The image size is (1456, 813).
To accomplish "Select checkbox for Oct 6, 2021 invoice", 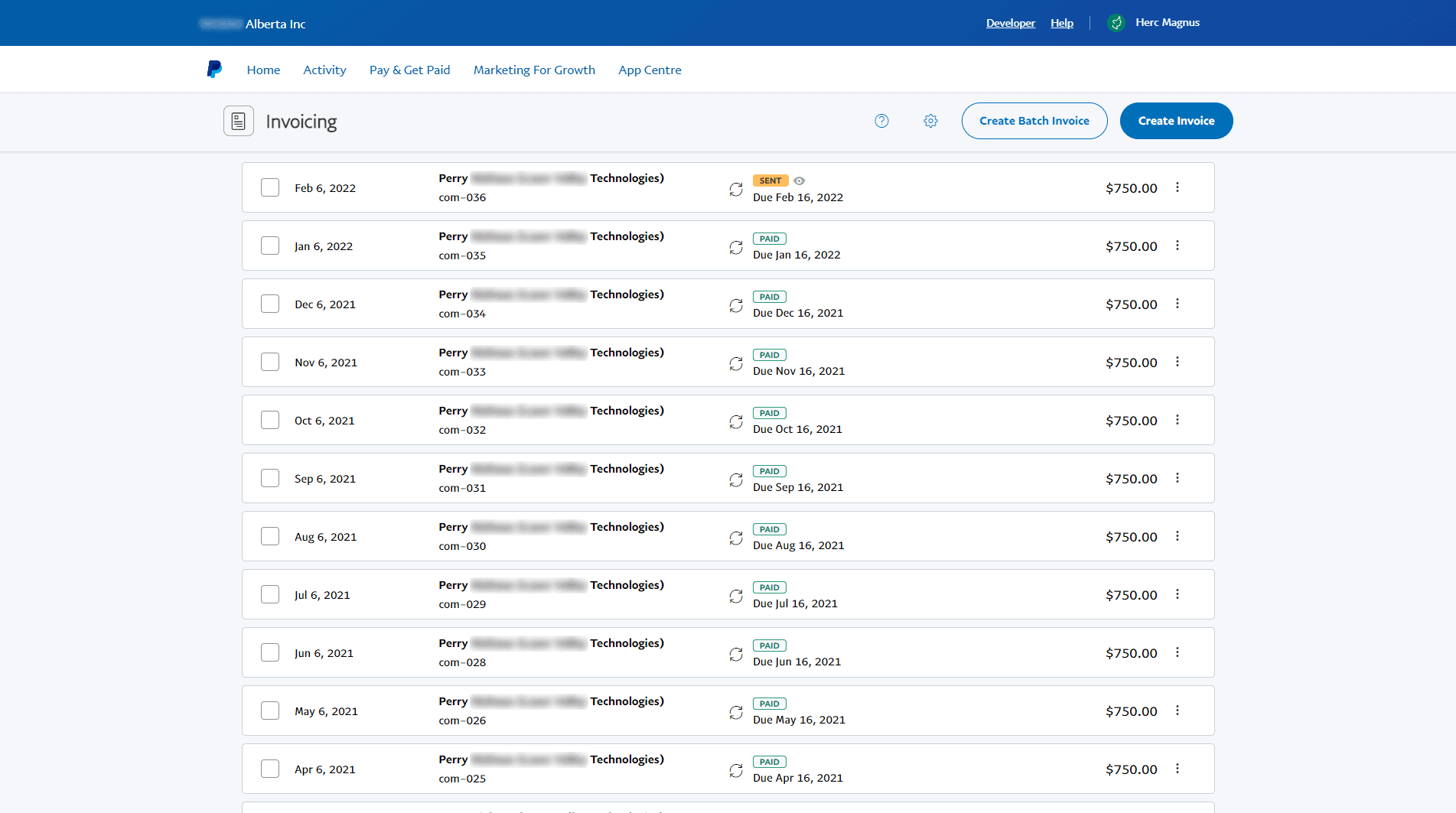I will tap(270, 420).
